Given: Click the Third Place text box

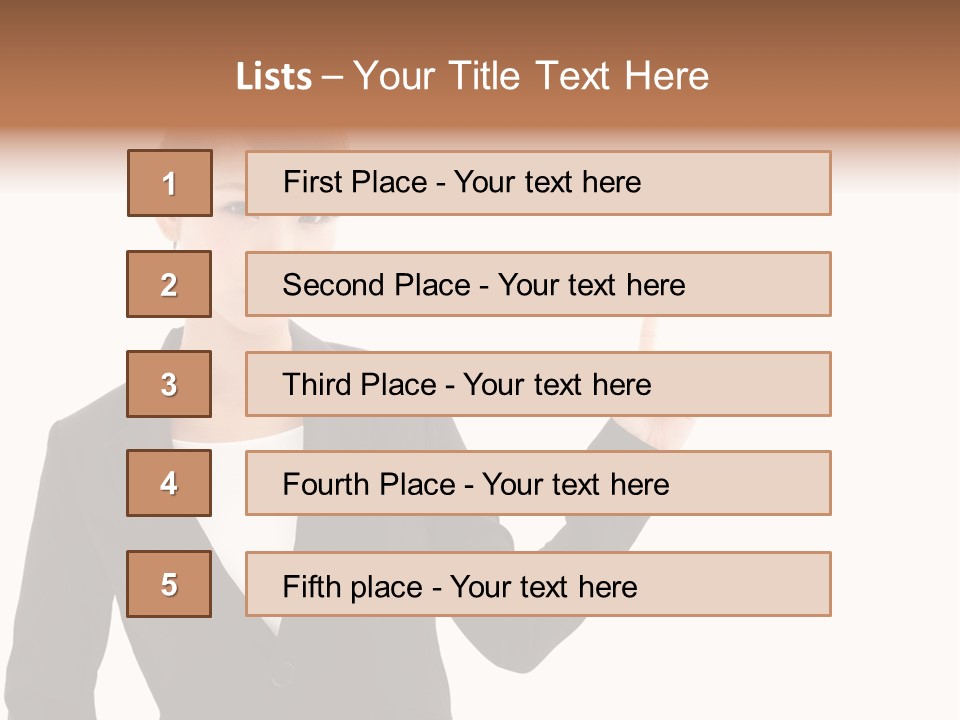Looking at the screenshot, I should coord(538,384).
